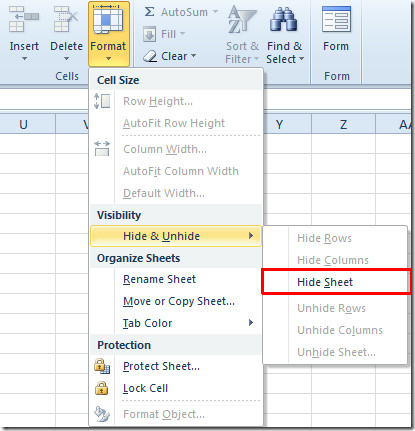Image resolution: width=415 pixels, height=431 pixels.
Task: Open the AutoSum dropdown arrow
Action: tap(215, 12)
